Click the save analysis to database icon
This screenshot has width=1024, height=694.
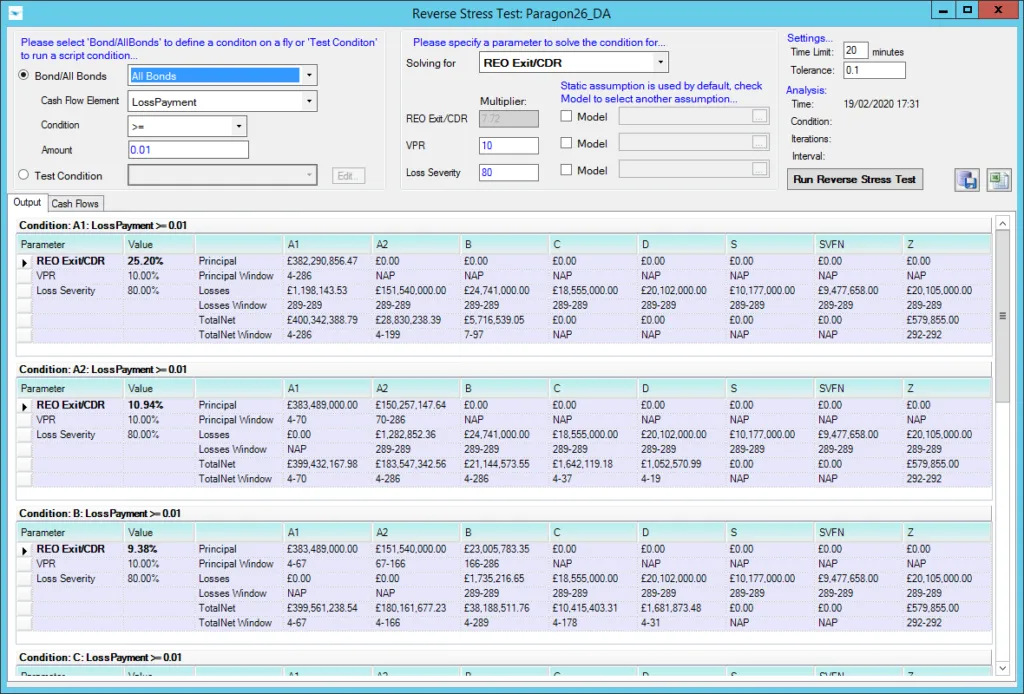[966, 180]
